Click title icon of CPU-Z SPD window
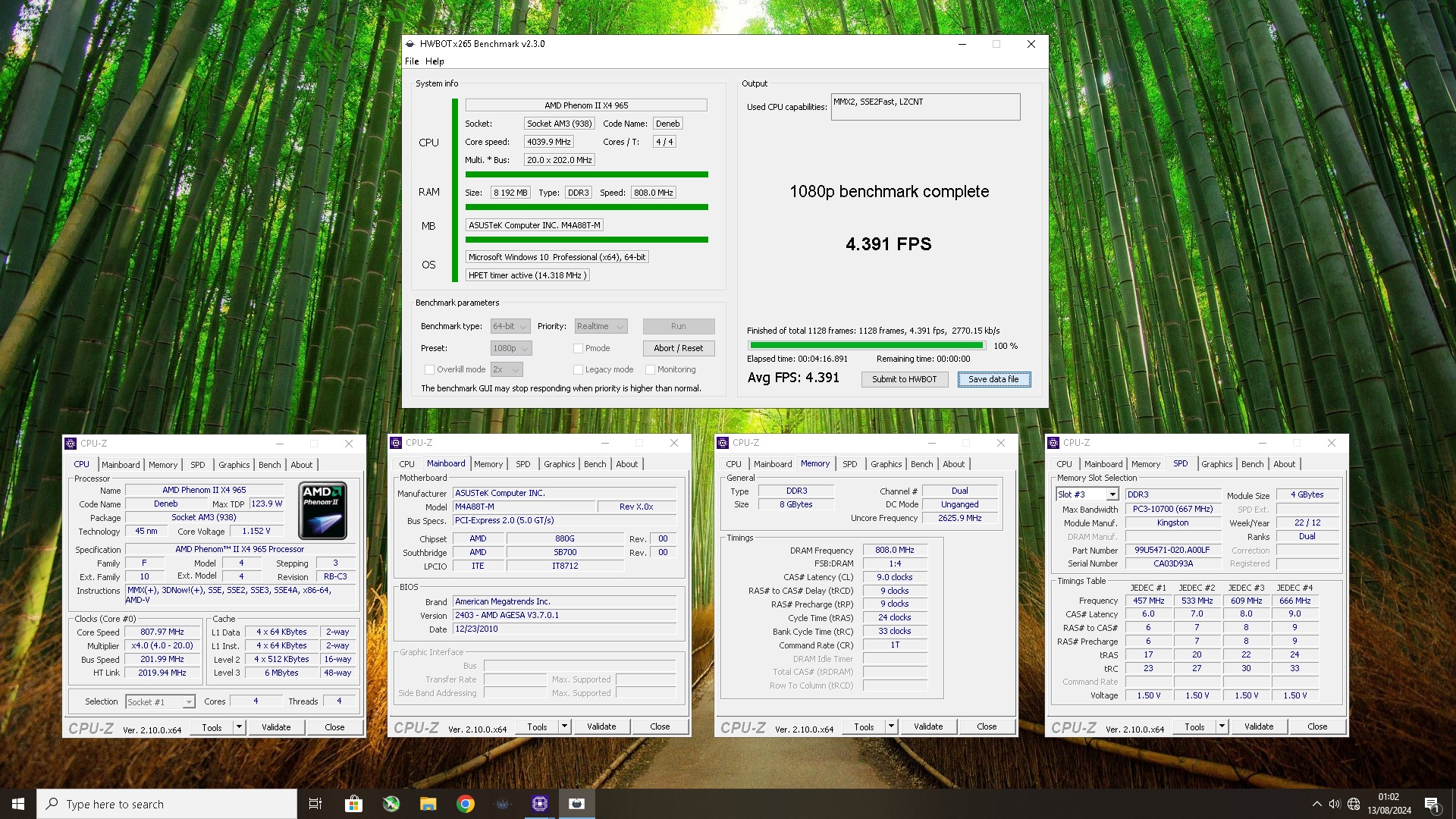This screenshot has height=819, width=1456. (1053, 443)
